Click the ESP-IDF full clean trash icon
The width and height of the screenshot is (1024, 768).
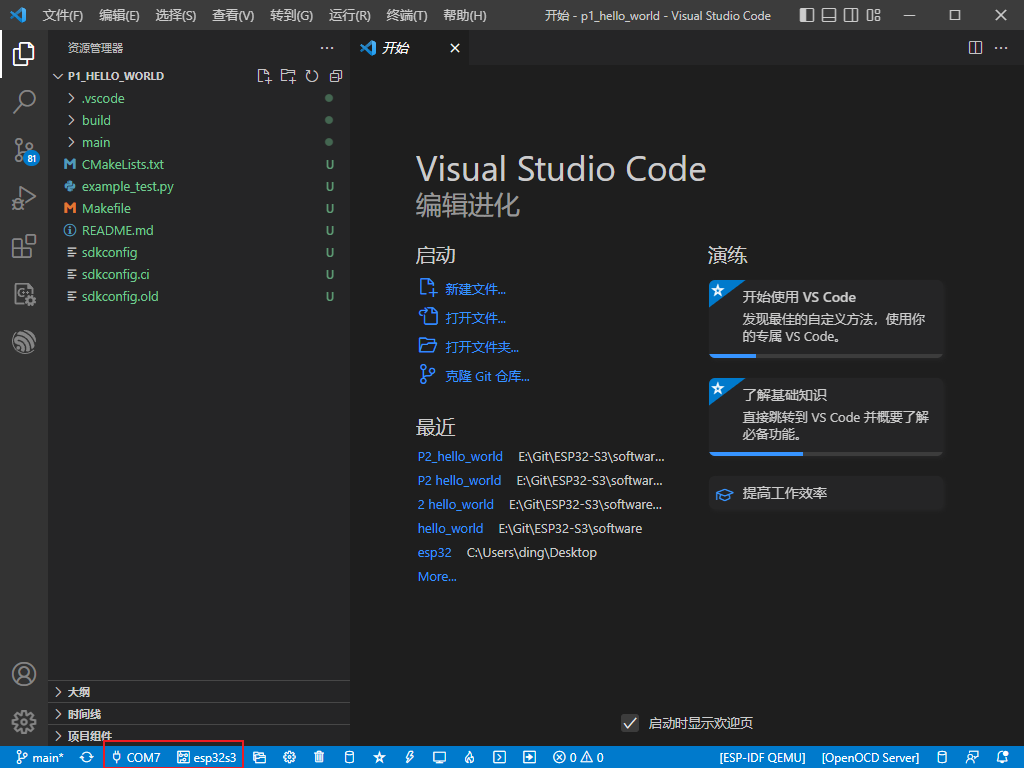point(318,757)
